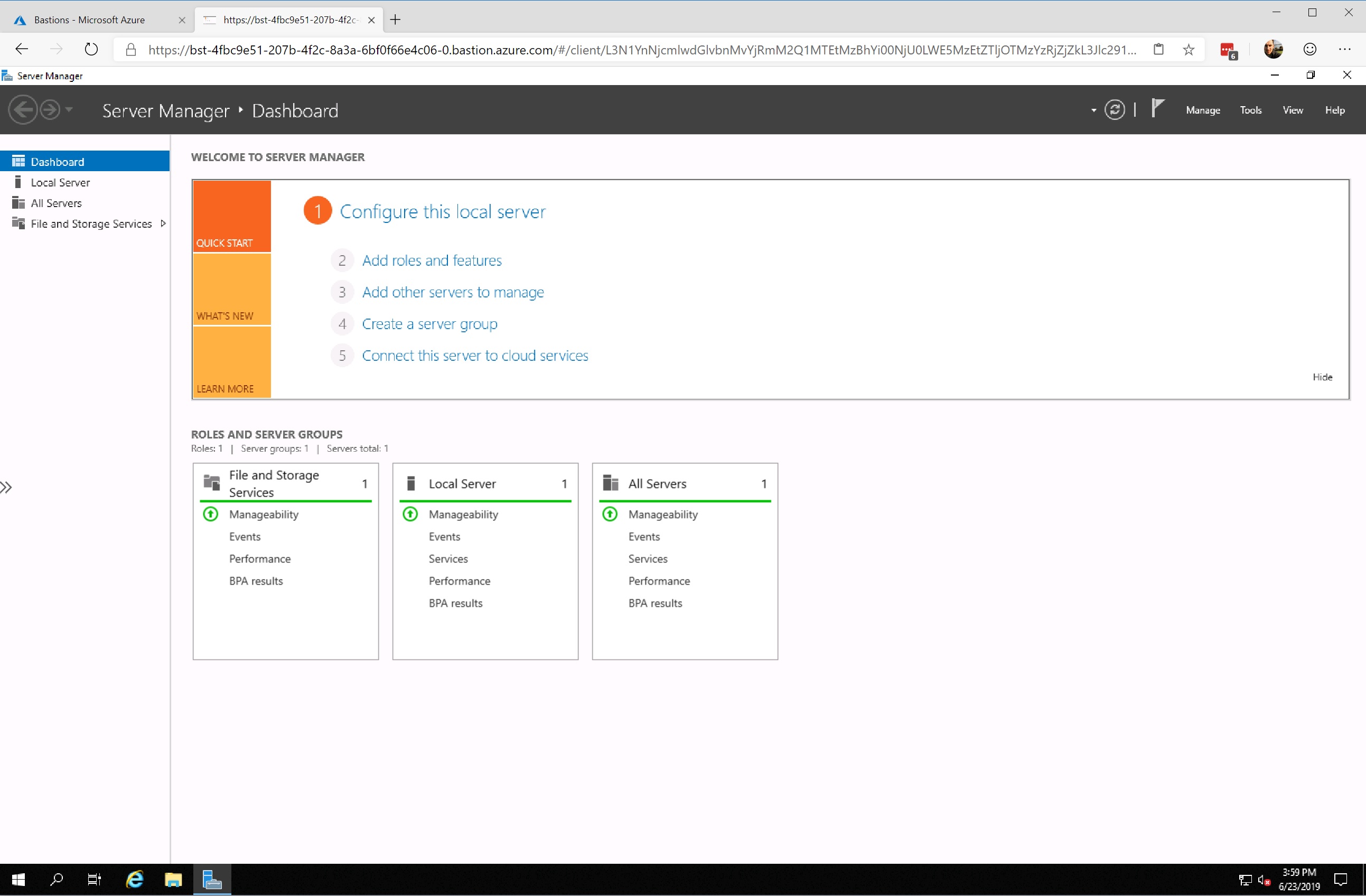Click Connect this server to cloud services
The image size is (1366, 896).
click(475, 355)
